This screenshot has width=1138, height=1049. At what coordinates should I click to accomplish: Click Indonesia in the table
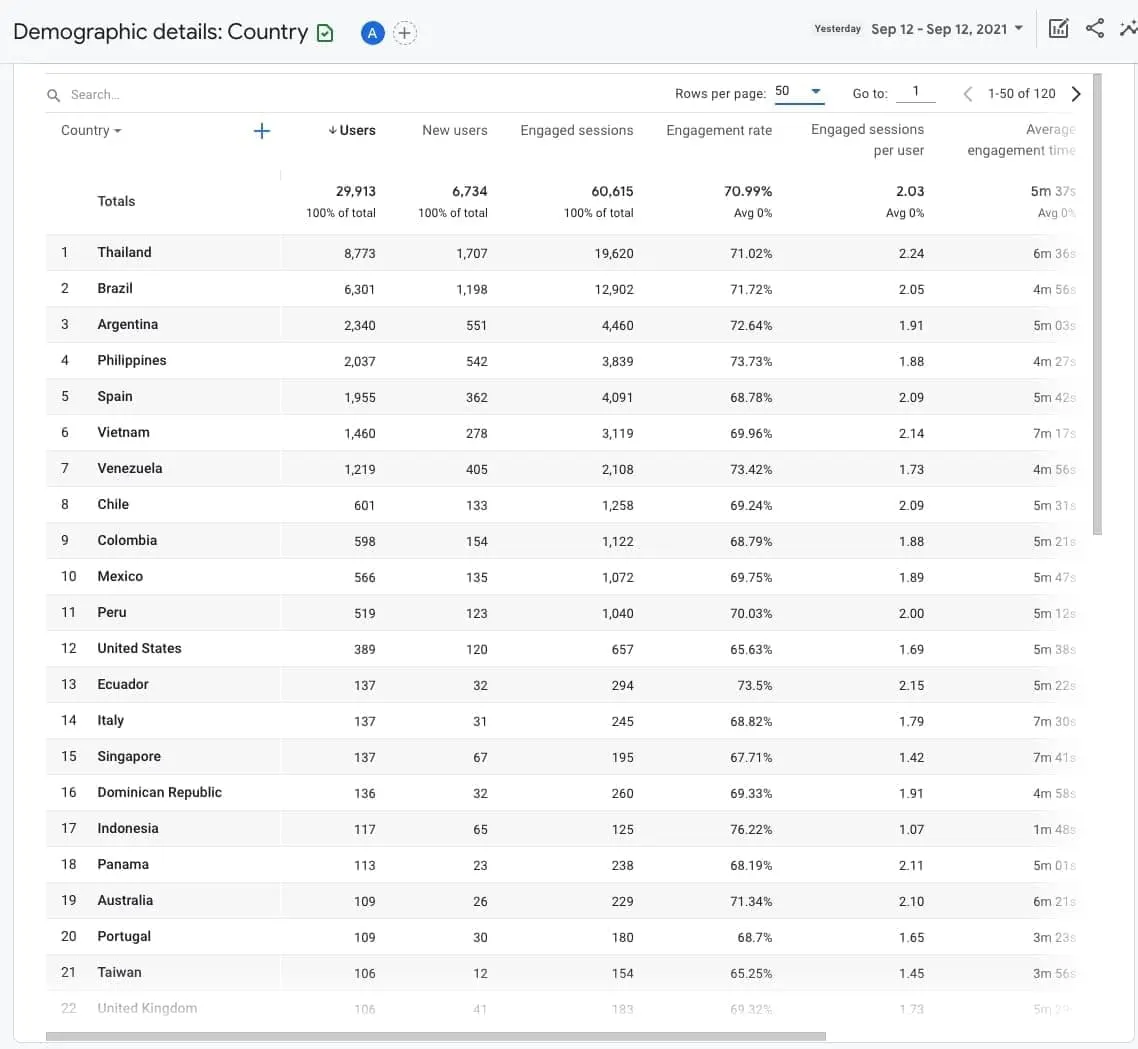tap(128, 828)
